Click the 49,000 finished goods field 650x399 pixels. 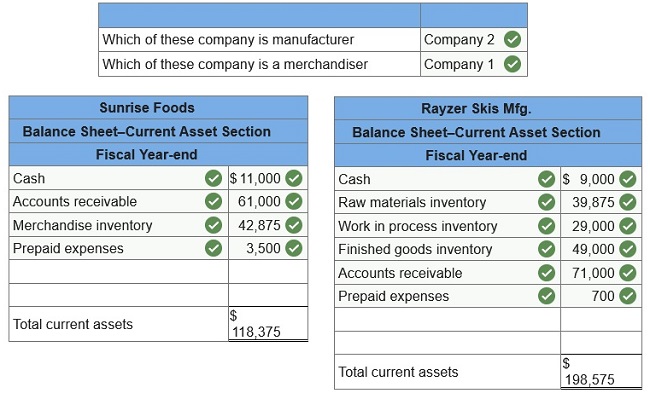[601, 249]
